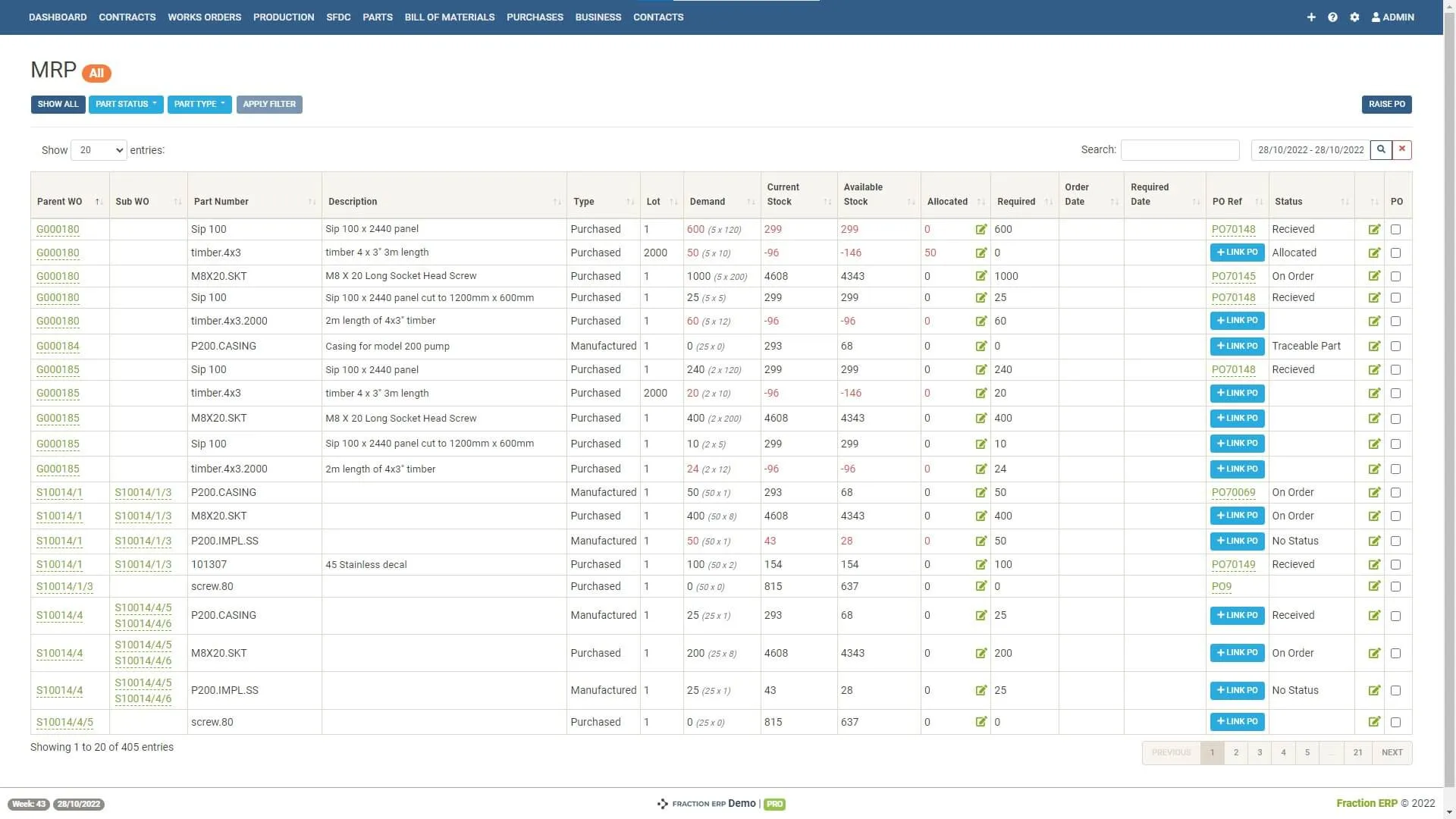This screenshot has width=1456, height=819.
Task: Click the edit pencil icon on the first Sip 100 row
Action: 1375,229
